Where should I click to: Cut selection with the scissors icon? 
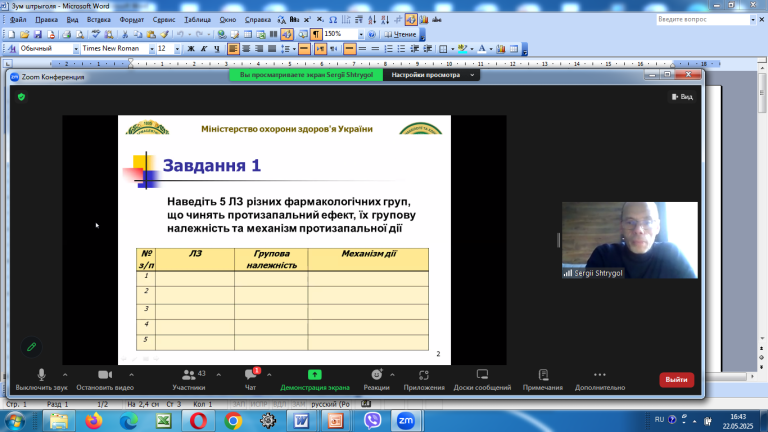pyautogui.click(x=125, y=34)
